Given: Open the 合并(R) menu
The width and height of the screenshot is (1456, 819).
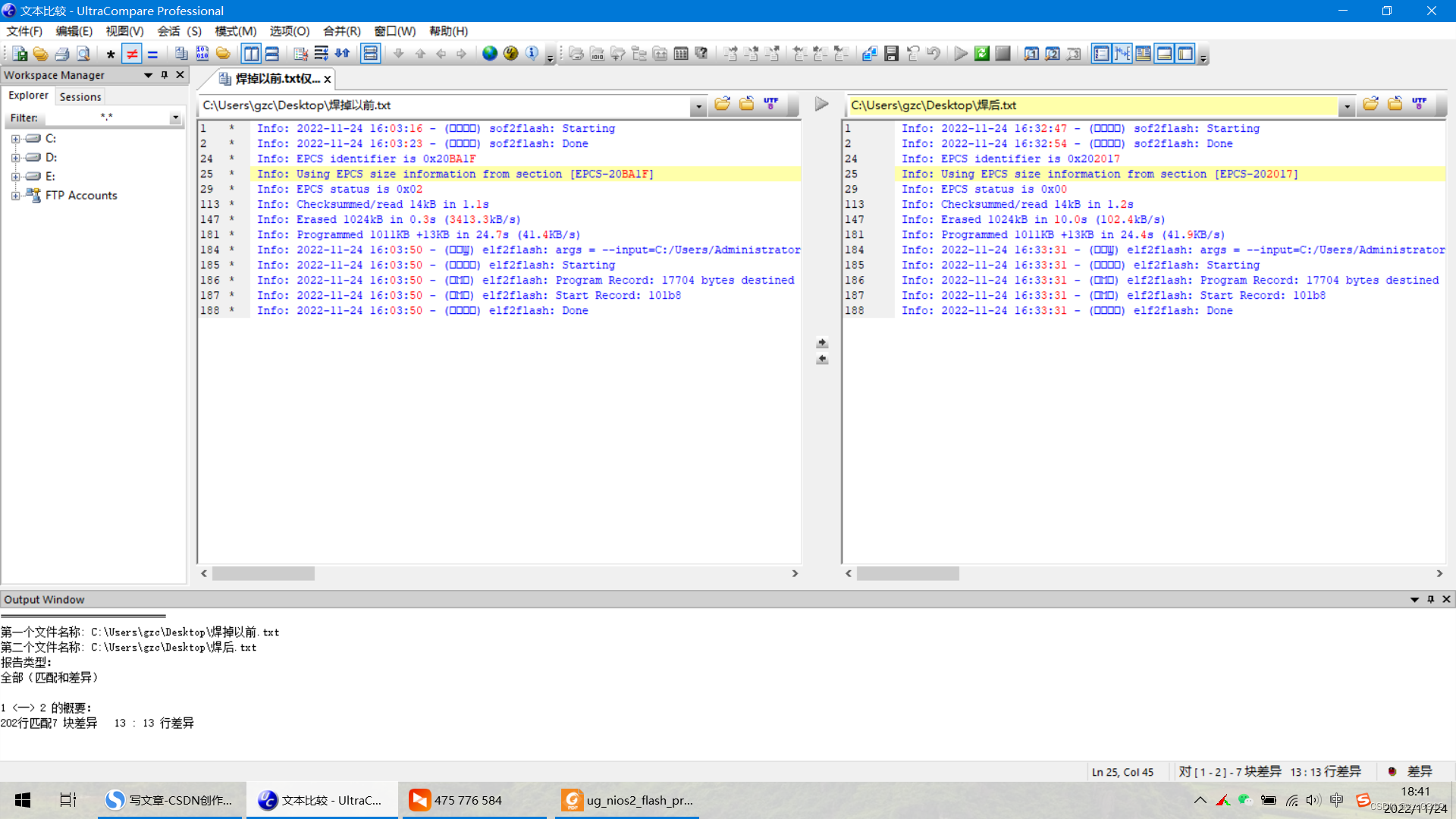Looking at the screenshot, I should coord(341,31).
